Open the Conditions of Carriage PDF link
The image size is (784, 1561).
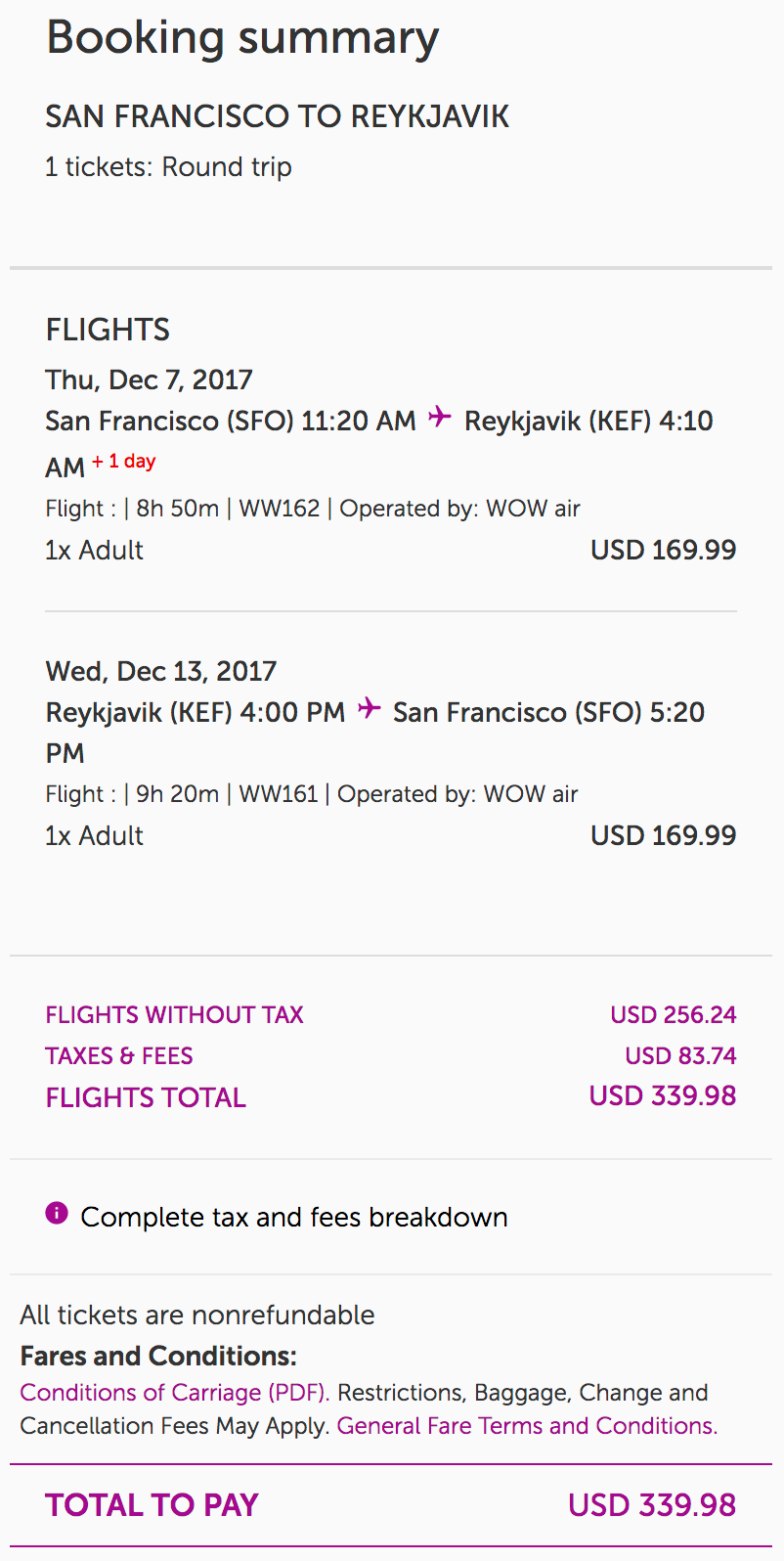point(174,1392)
